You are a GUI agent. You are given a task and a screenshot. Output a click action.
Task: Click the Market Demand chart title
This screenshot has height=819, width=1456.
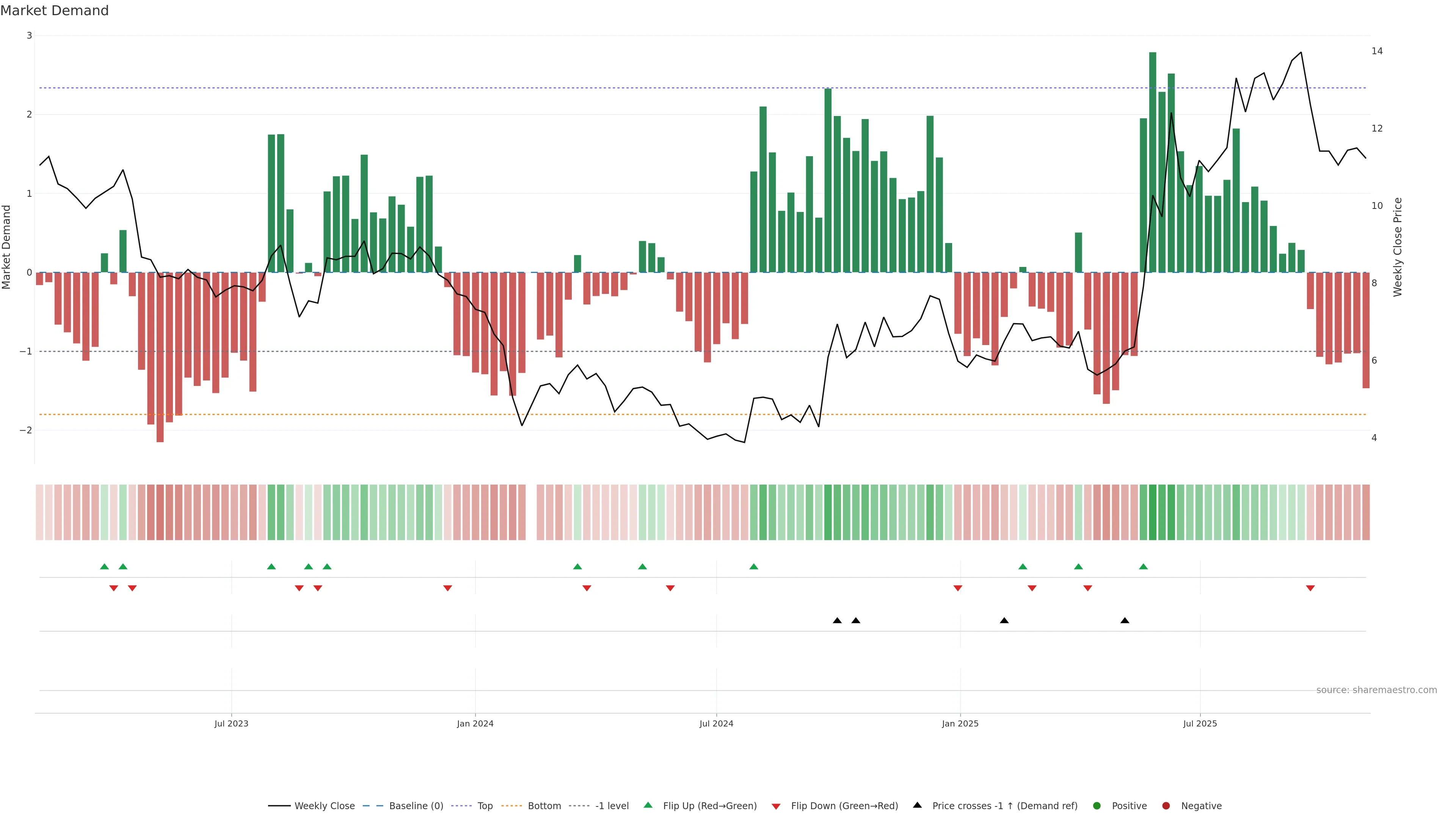[x=54, y=11]
